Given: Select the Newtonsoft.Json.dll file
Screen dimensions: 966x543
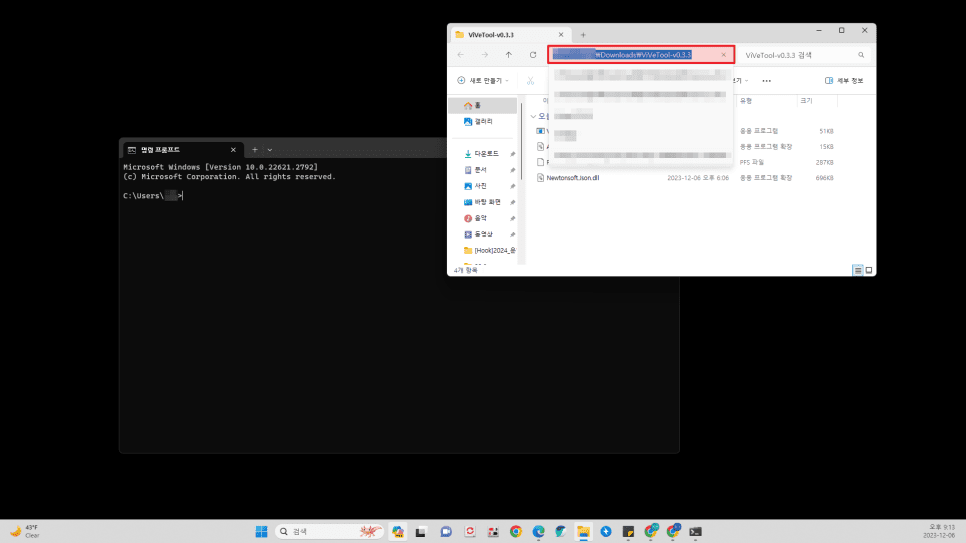Looking at the screenshot, I should tap(572, 178).
